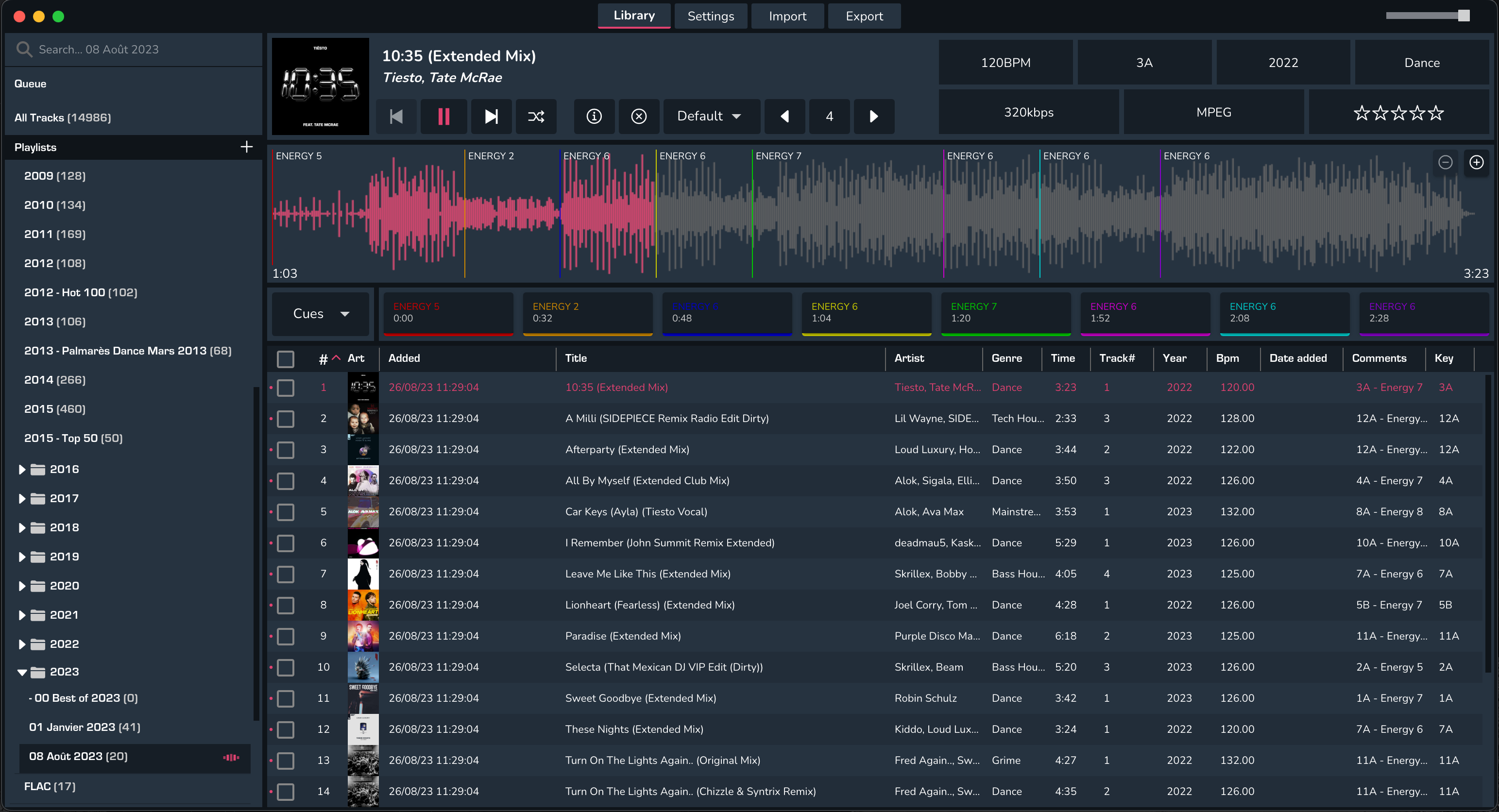Image resolution: width=1499 pixels, height=812 pixels.
Task: Open All Tracks library list
Action: point(63,118)
